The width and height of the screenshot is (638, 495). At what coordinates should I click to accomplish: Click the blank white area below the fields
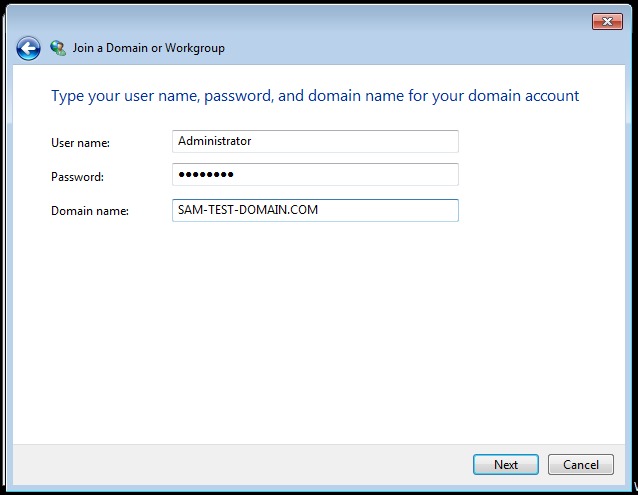pos(318,330)
